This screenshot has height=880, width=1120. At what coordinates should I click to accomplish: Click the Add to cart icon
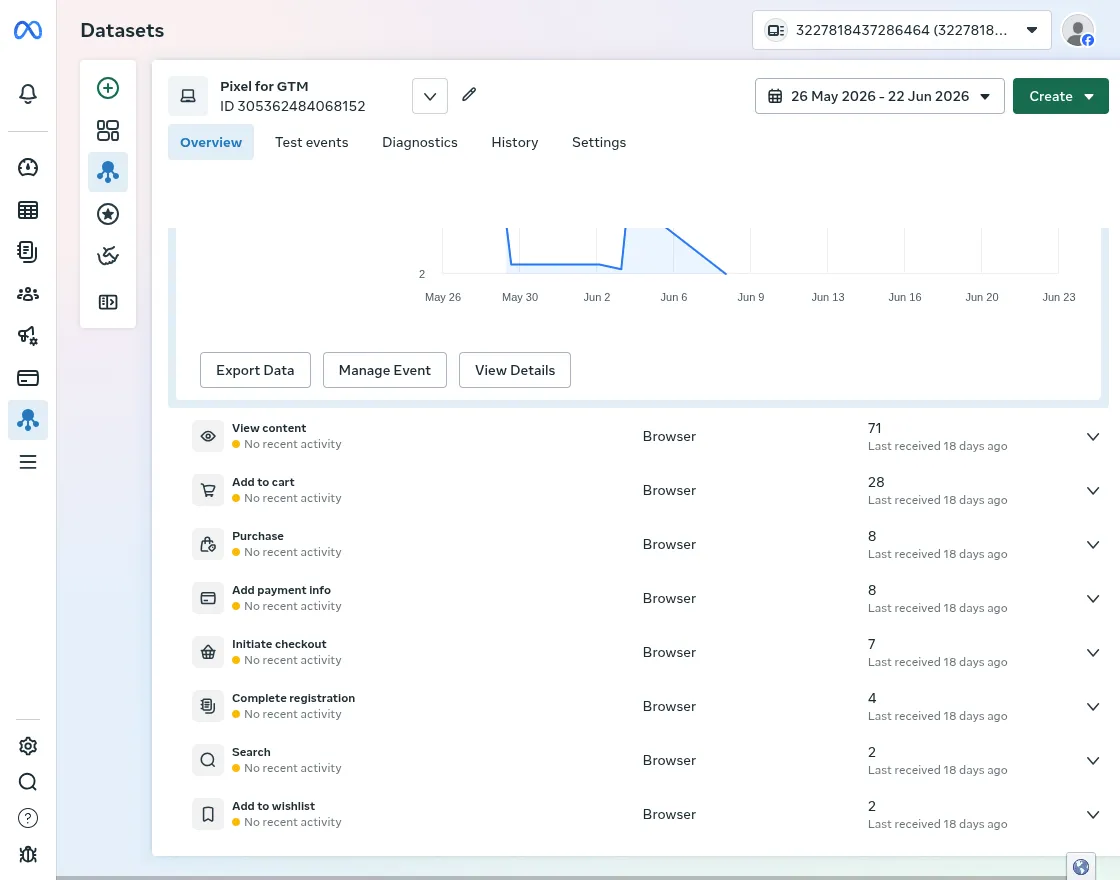coord(208,490)
